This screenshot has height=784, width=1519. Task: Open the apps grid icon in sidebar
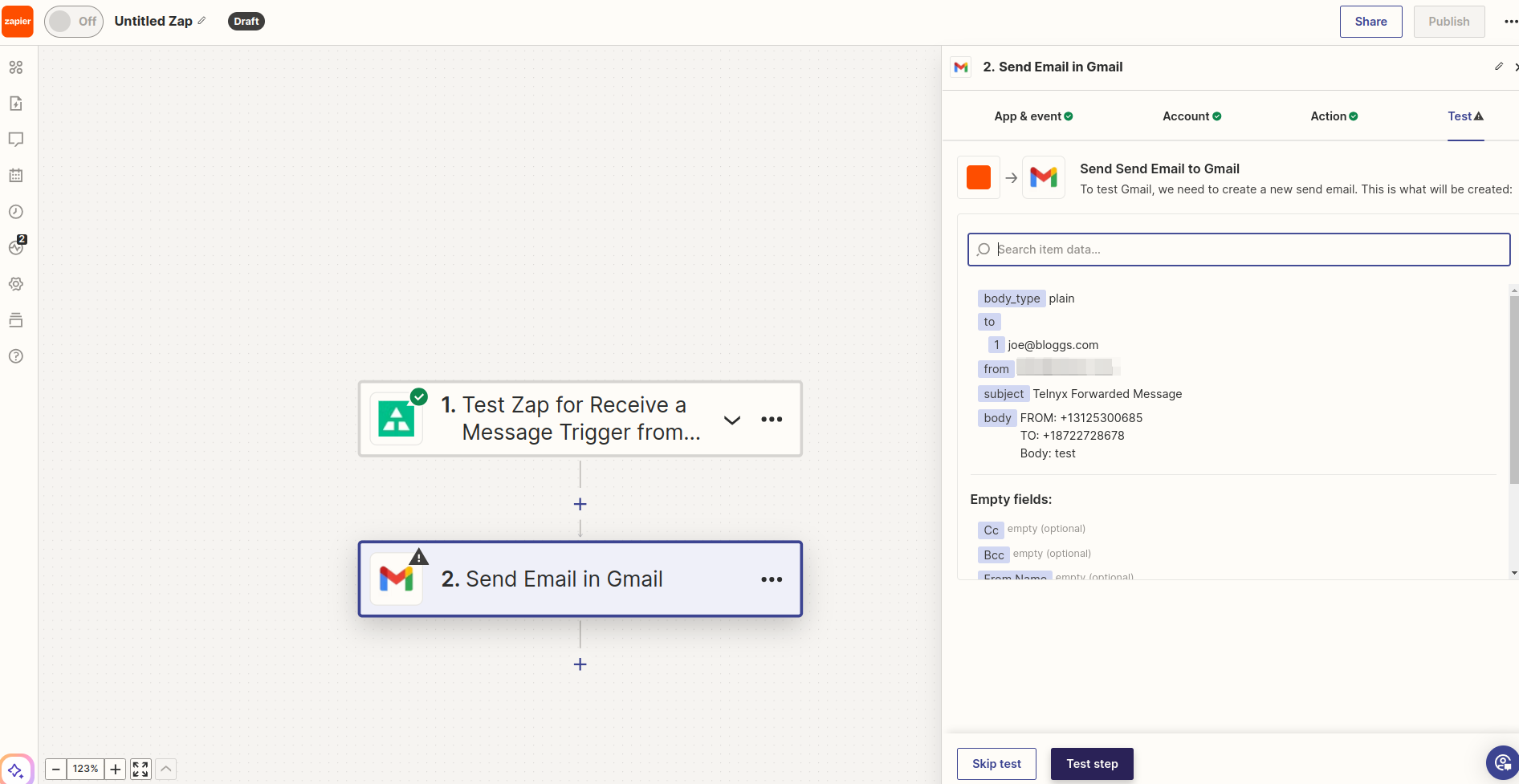coord(16,67)
